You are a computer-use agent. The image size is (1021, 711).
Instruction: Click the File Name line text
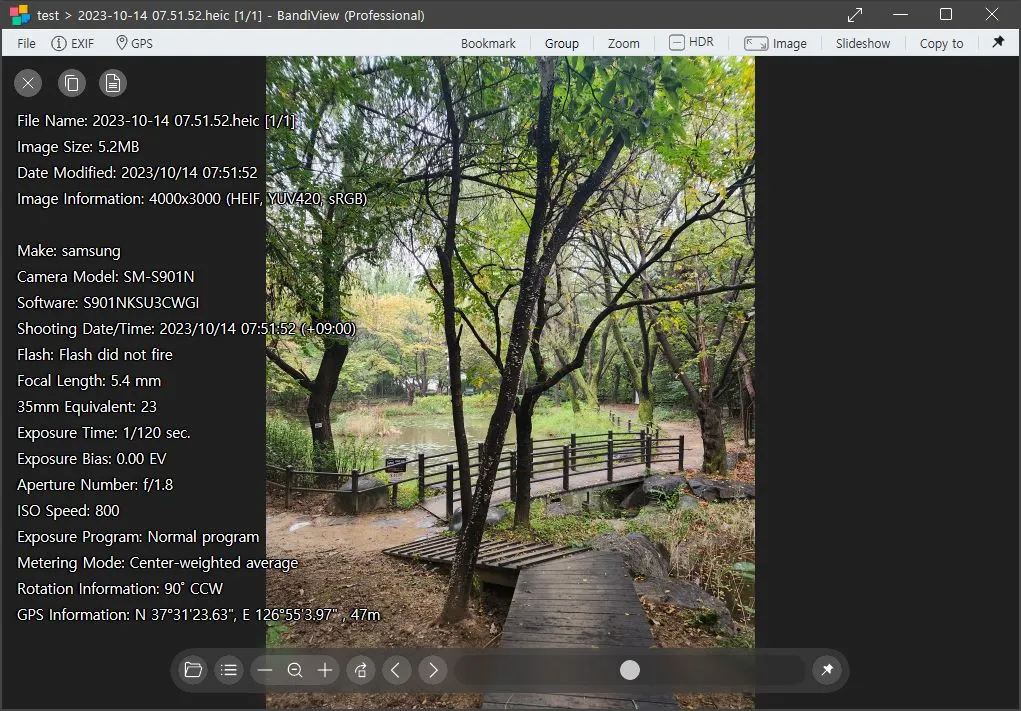tap(156, 121)
